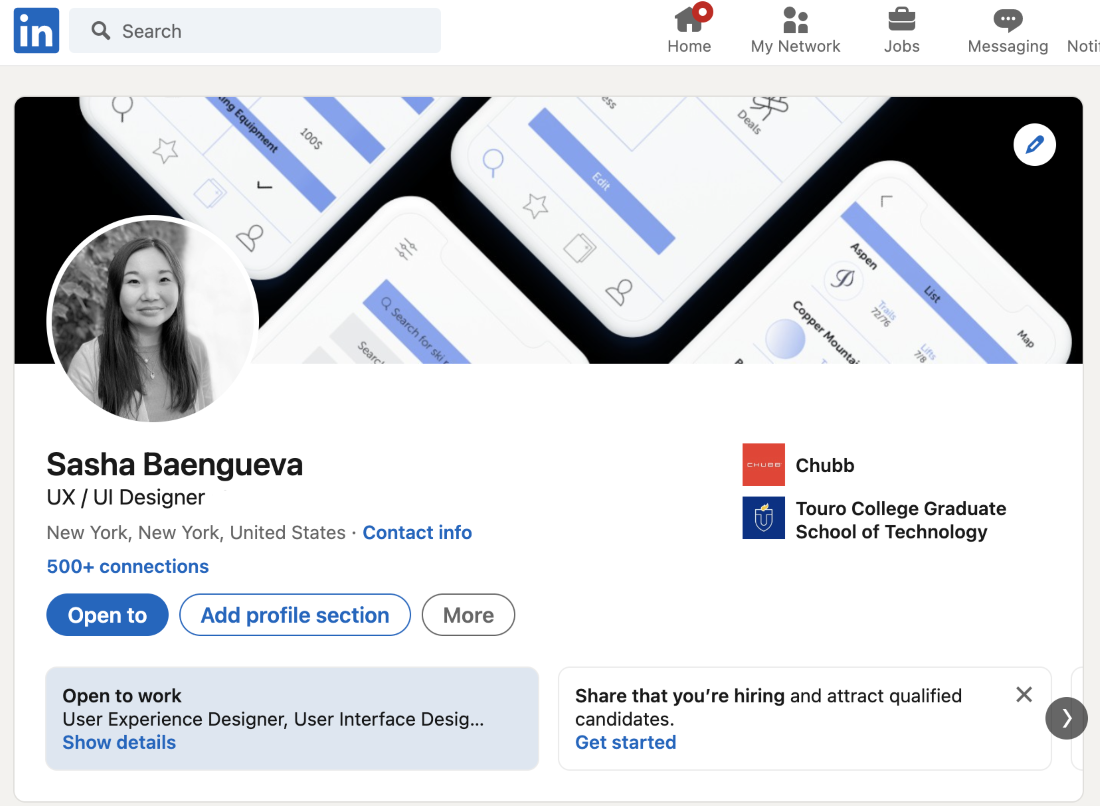Open the My Network icon
This screenshot has height=806, width=1100.
tap(795, 20)
